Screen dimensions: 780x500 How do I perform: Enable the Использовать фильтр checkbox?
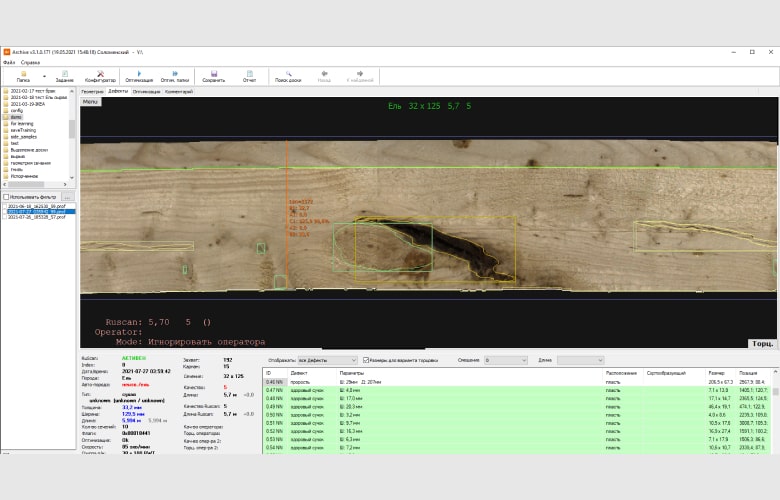tap(6, 197)
